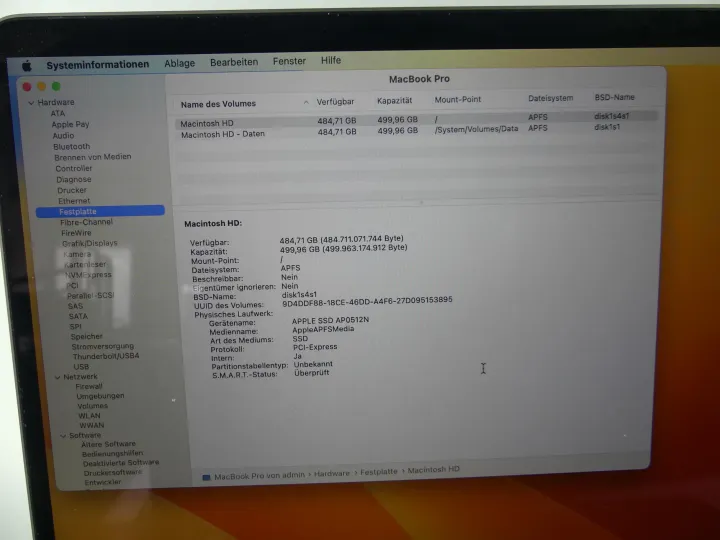Image resolution: width=720 pixels, height=540 pixels.
Task: Select Druckersoftware under Software
Action: click(x=112, y=472)
